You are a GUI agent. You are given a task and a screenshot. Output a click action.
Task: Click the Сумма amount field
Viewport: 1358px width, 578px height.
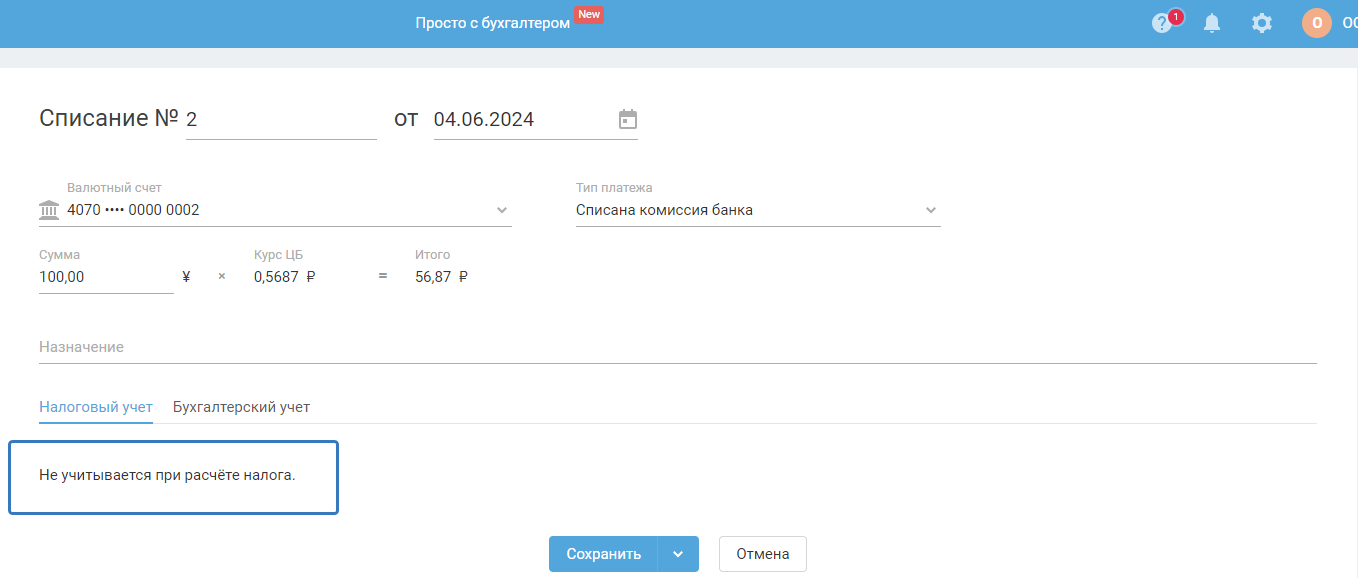(105, 277)
